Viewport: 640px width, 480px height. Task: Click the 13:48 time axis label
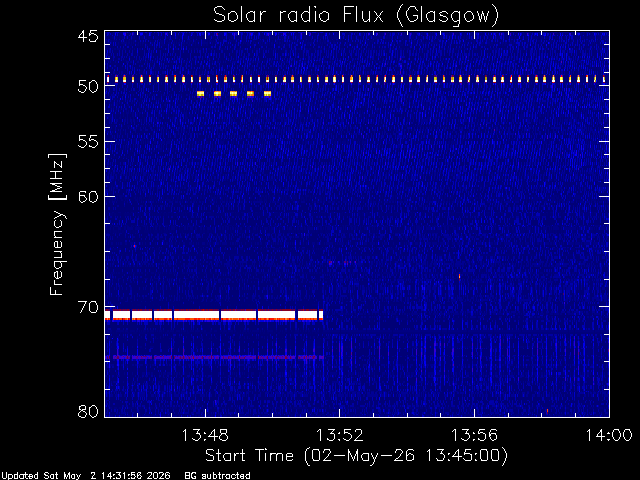(x=205, y=435)
